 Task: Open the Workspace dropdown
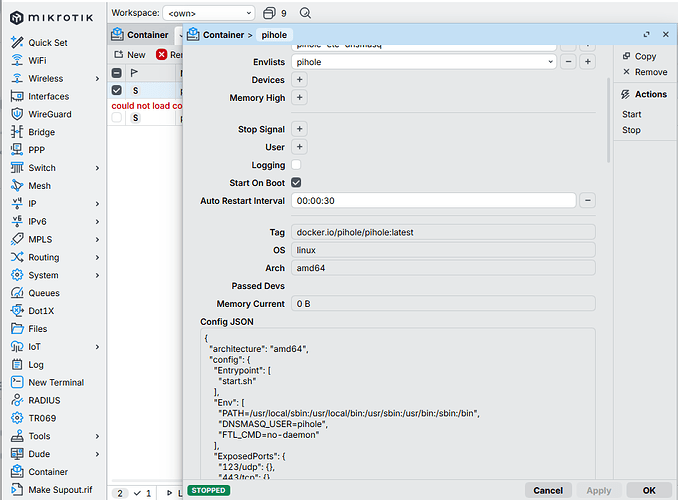(x=208, y=13)
